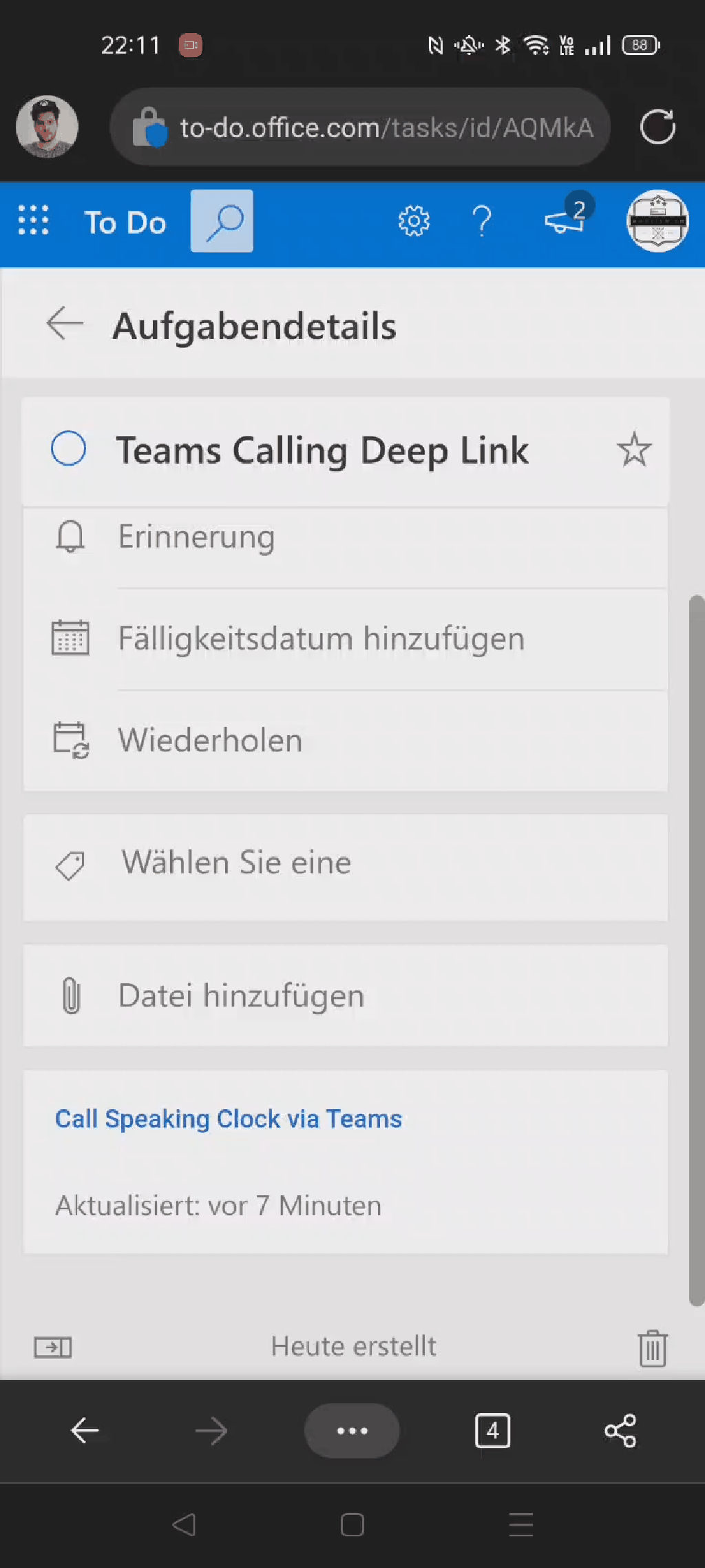Click Fälligkeitsdatum hinzufügen
The width and height of the screenshot is (705, 1568).
click(322, 638)
